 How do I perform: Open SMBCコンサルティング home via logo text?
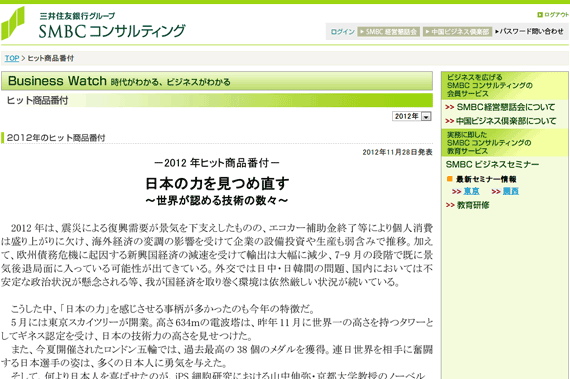click(112, 31)
